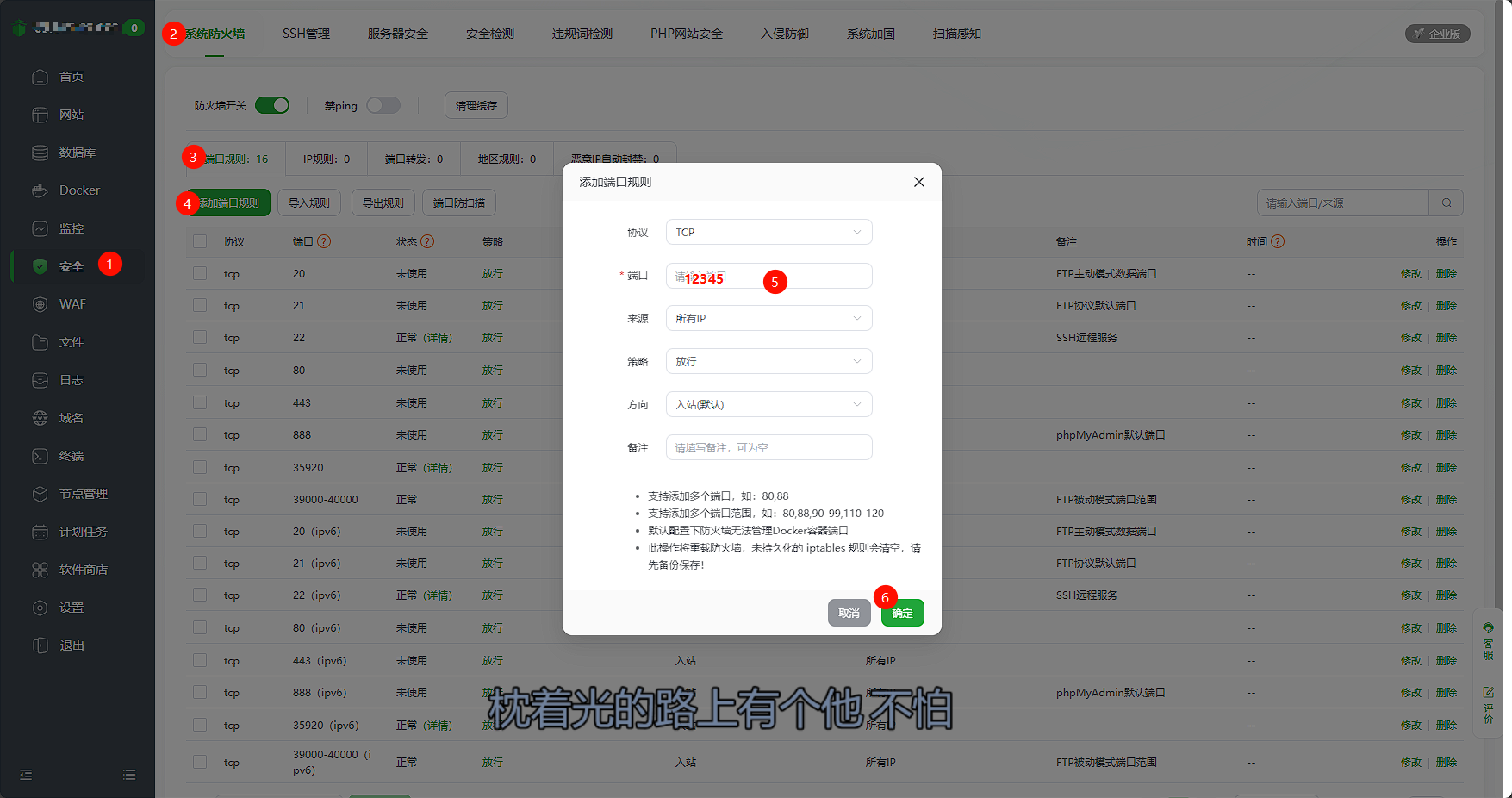Click the scheduled tasks calendar icon
1512x798 pixels.
click(x=40, y=532)
